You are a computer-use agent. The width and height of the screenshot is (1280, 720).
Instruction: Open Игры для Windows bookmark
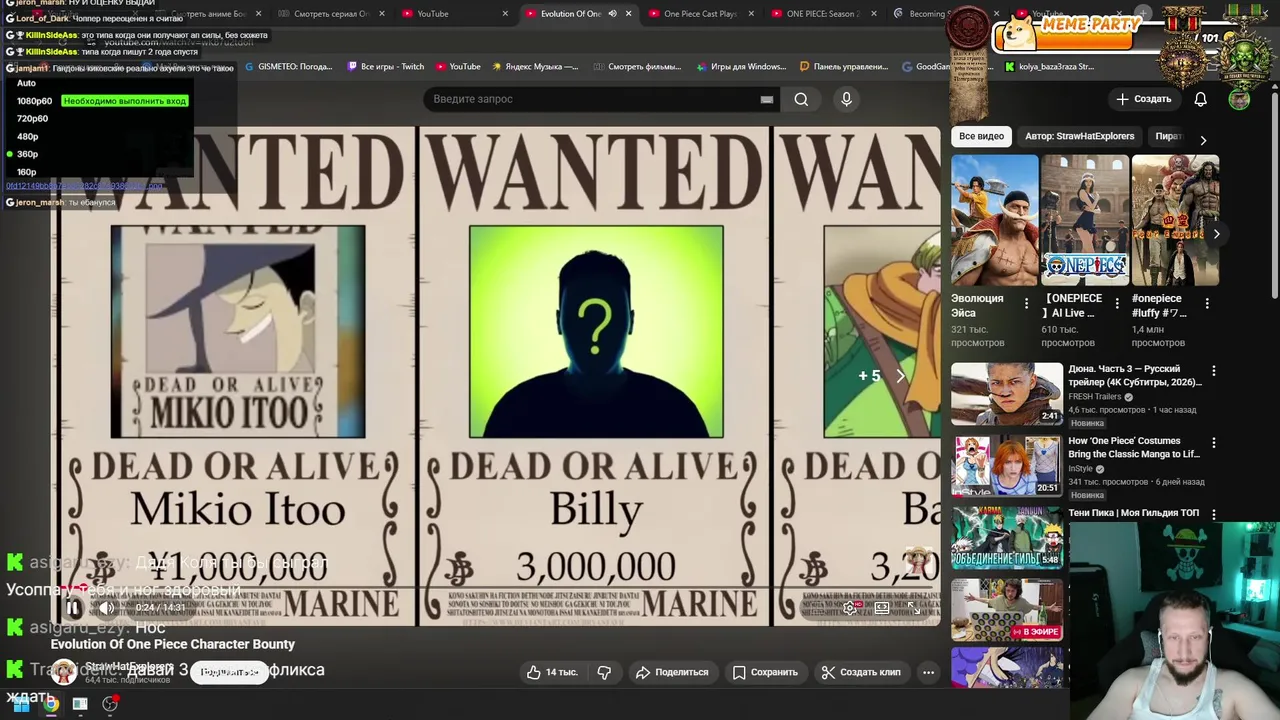(740, 67)
